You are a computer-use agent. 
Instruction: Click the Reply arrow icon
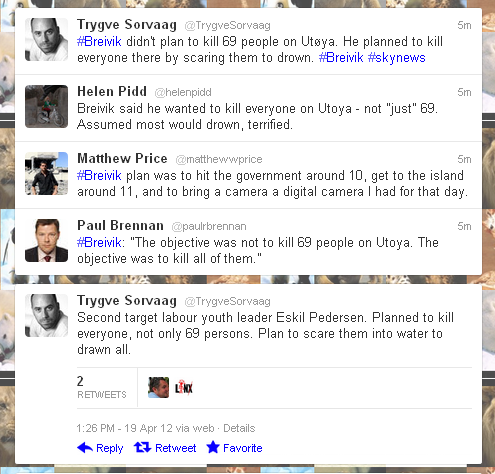(x=85, y=448)
